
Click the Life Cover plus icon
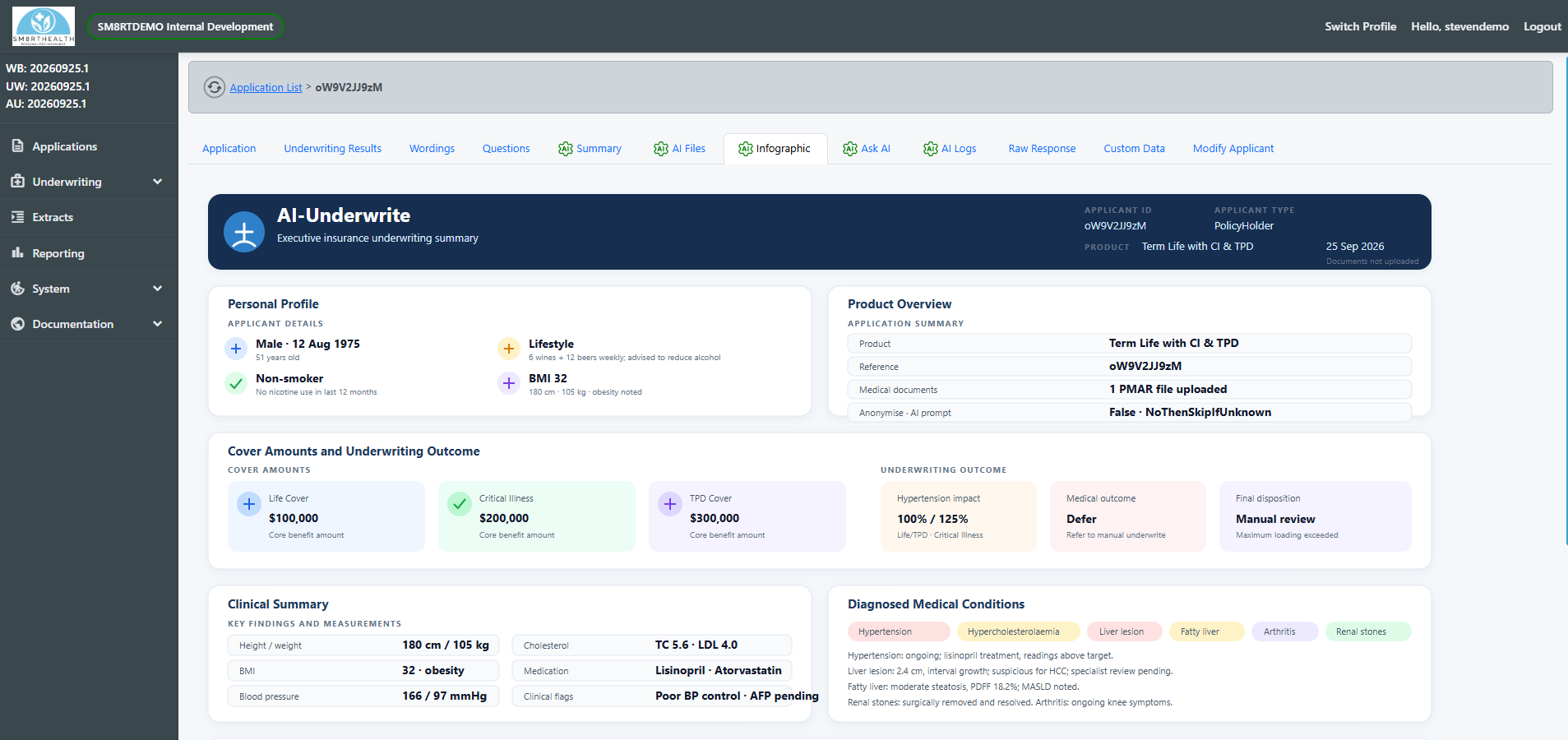pos(249,504)
